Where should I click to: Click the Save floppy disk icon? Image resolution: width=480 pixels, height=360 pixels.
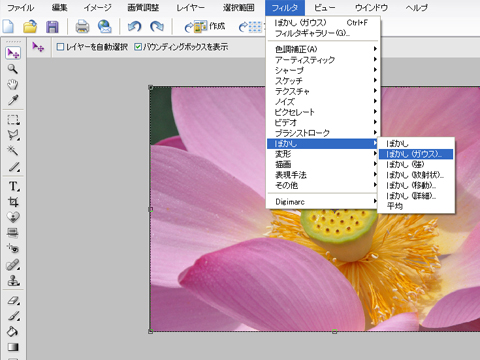(52, 26)
